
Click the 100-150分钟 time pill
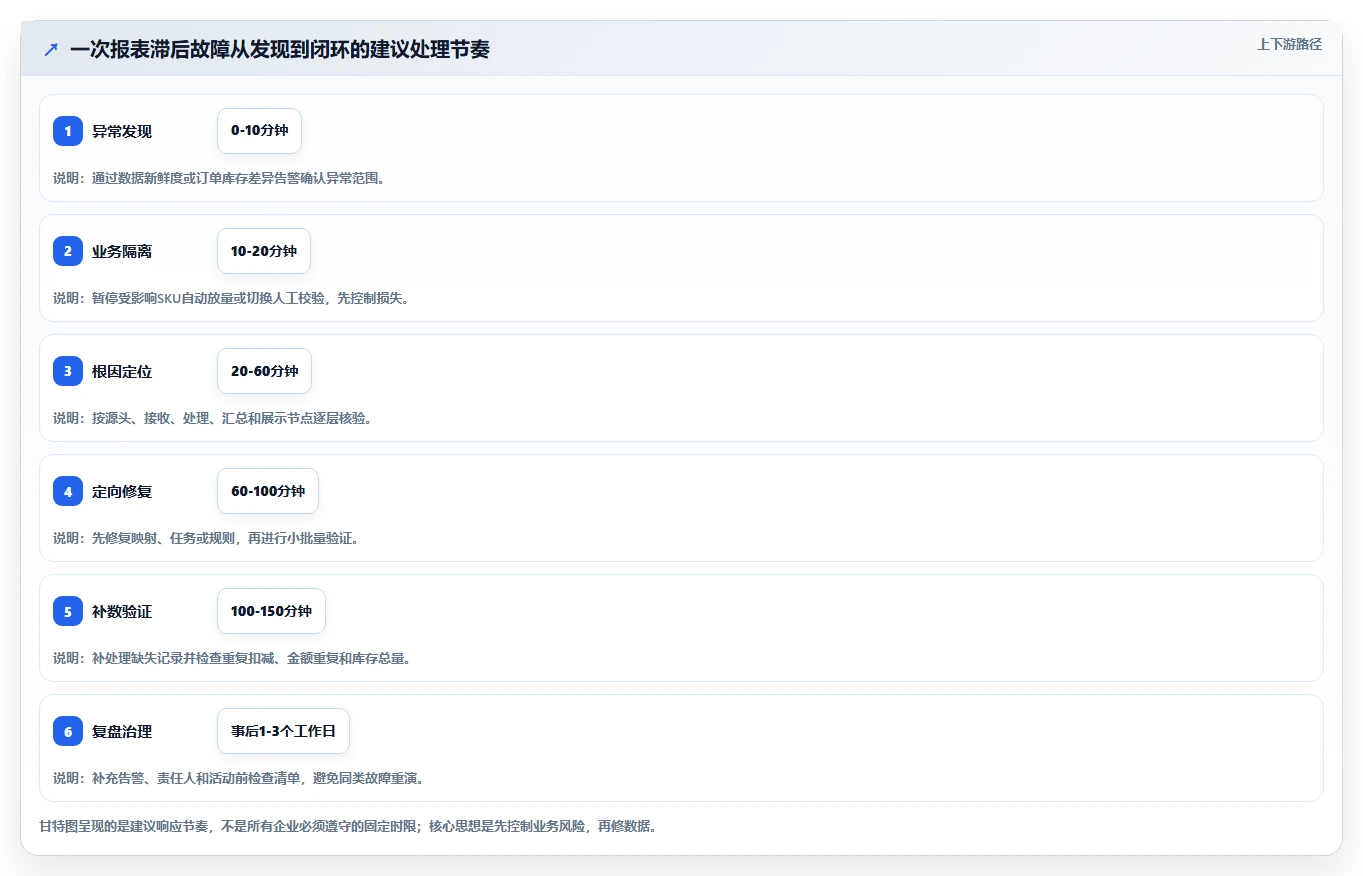click(271, 611)
